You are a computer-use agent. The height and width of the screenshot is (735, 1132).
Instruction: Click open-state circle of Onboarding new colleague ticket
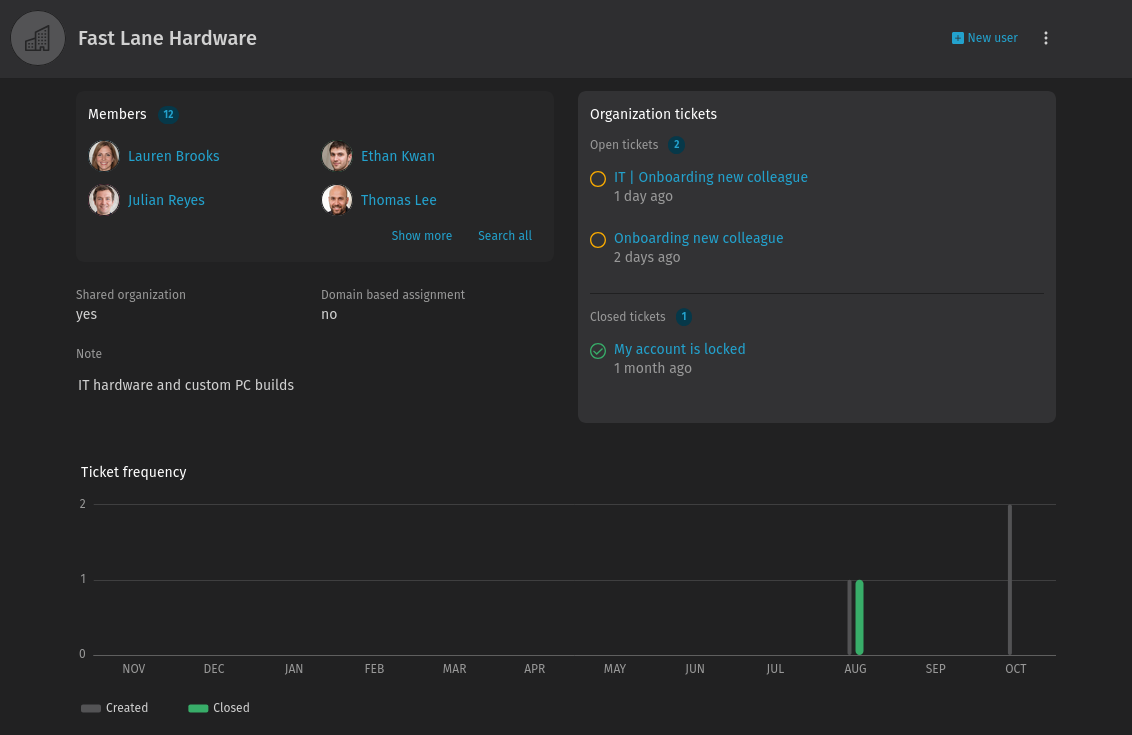point(598,240)
